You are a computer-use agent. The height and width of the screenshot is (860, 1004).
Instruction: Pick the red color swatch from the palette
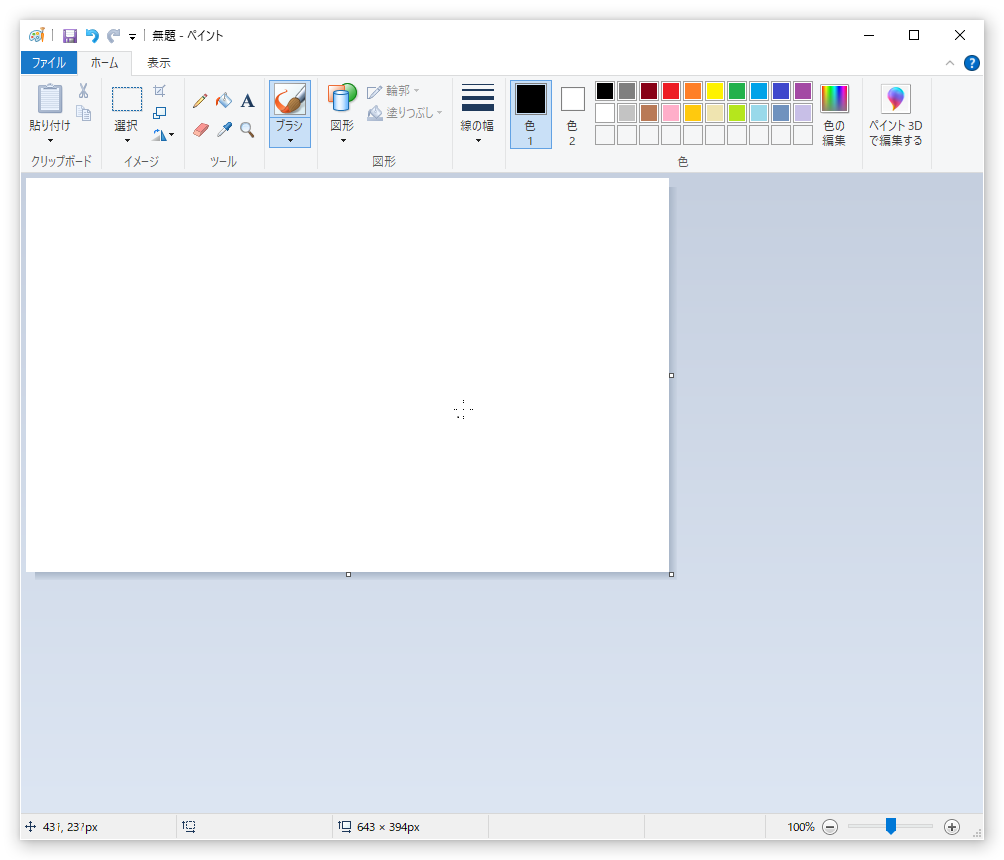pos(670,90)
